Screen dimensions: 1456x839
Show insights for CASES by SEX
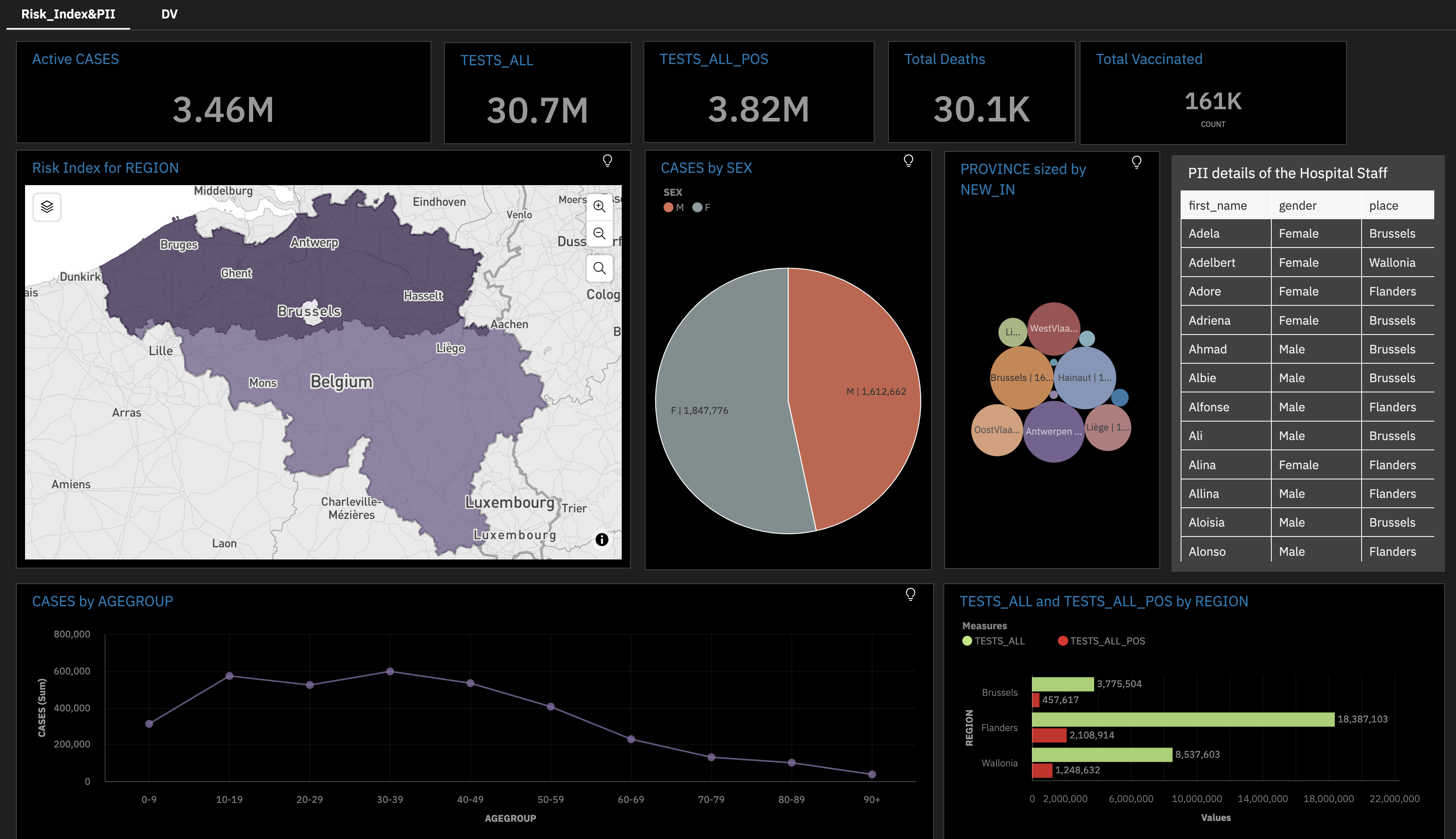pos(908,161)
